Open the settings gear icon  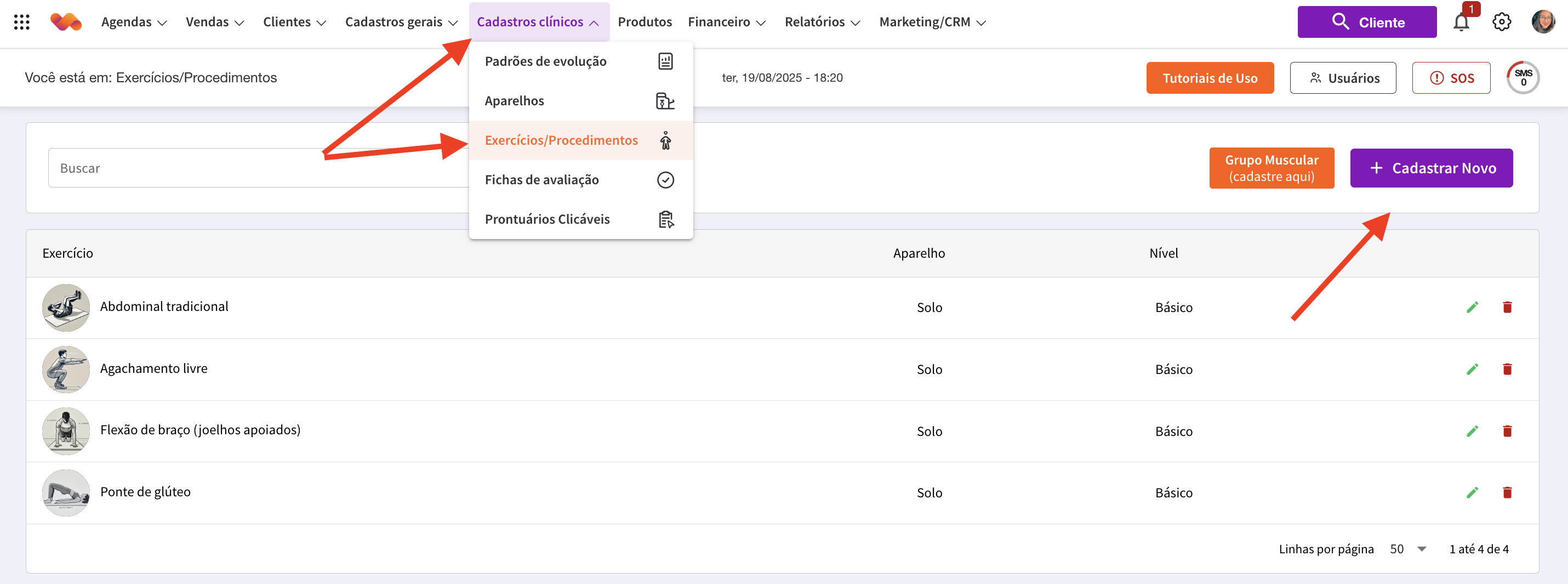[1501, 22]
